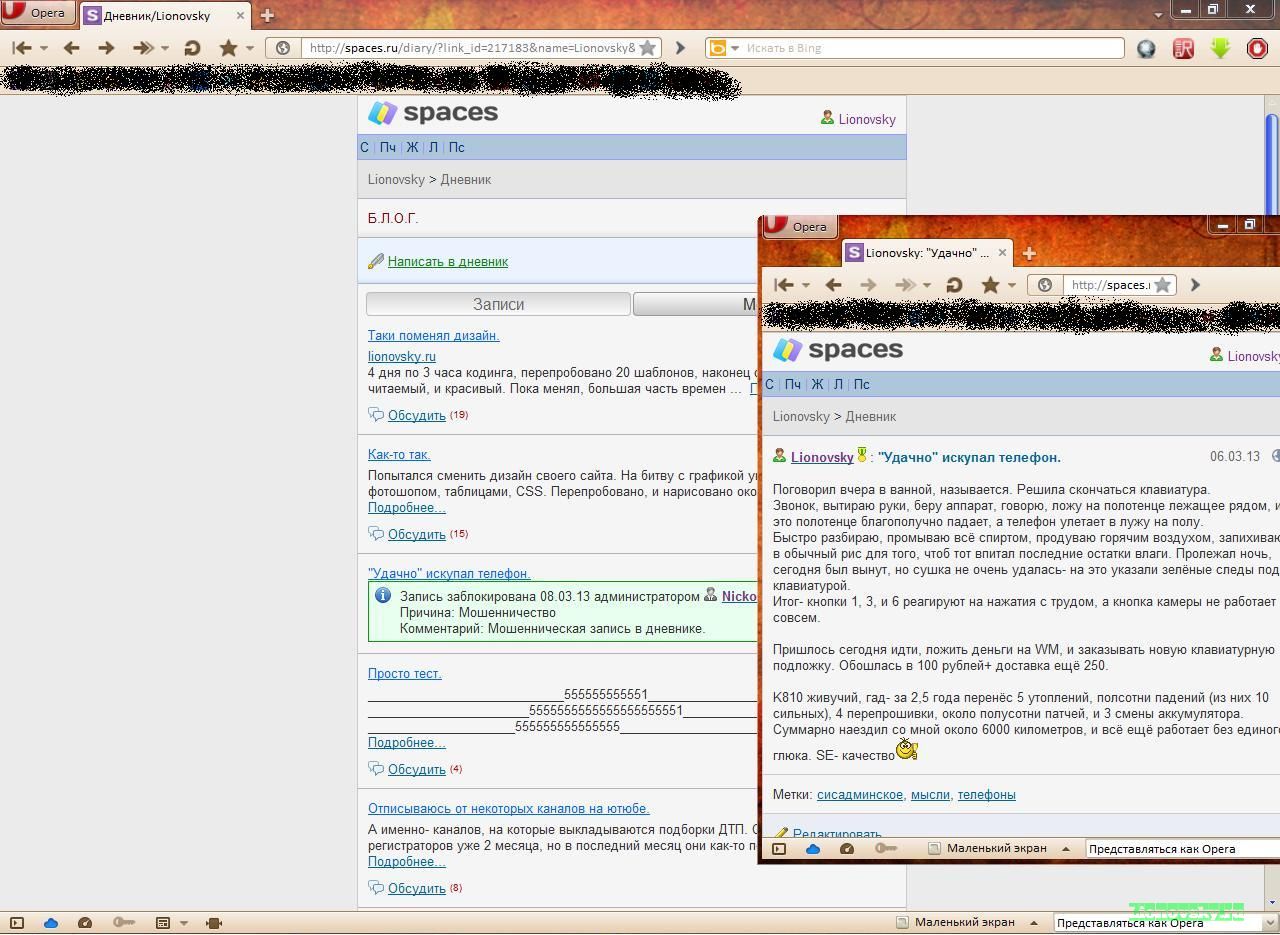Bookmark page via star in main address bar

pyautogui.click(x=647, y=48)
